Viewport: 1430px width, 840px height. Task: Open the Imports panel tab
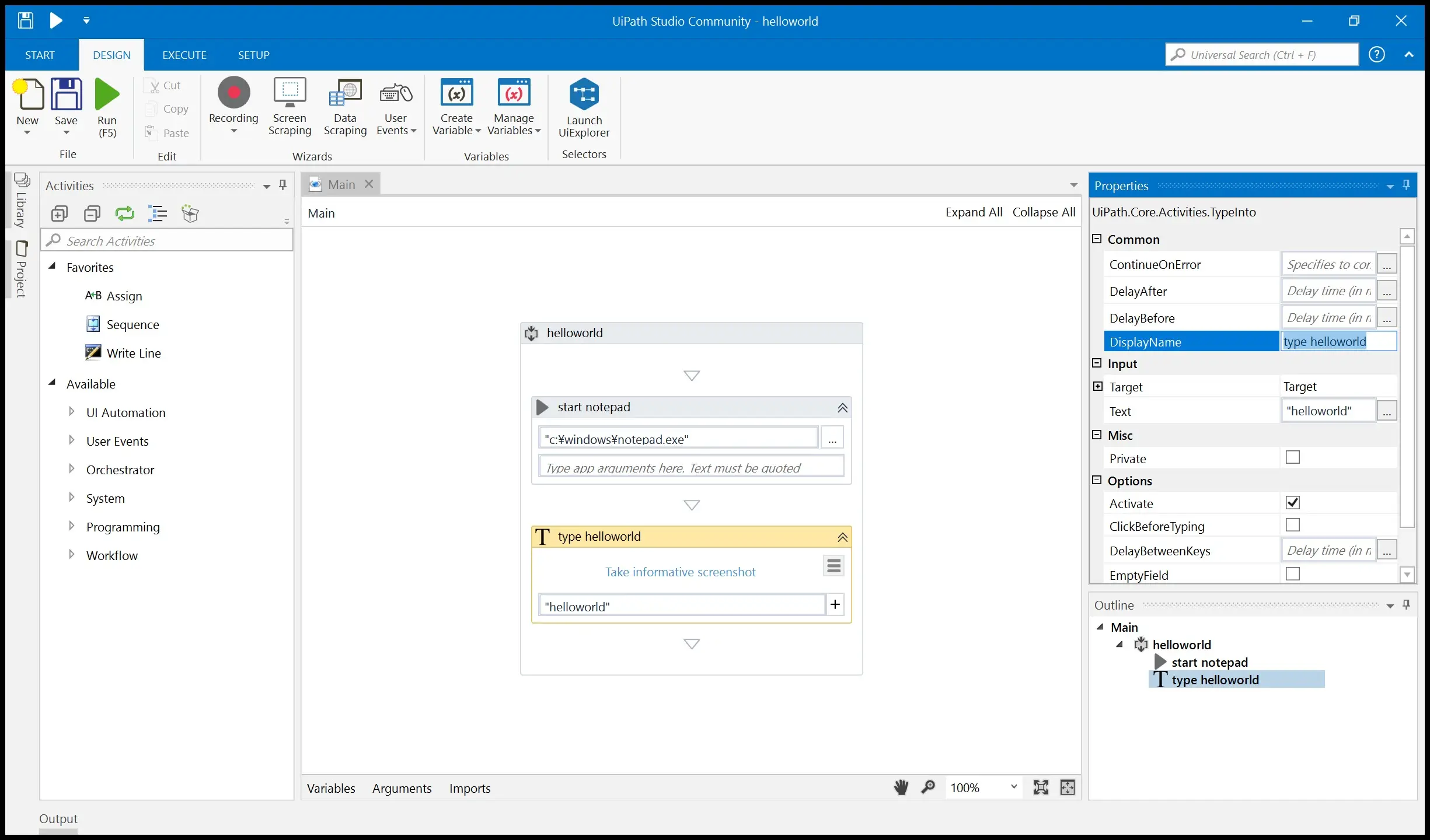470,788
